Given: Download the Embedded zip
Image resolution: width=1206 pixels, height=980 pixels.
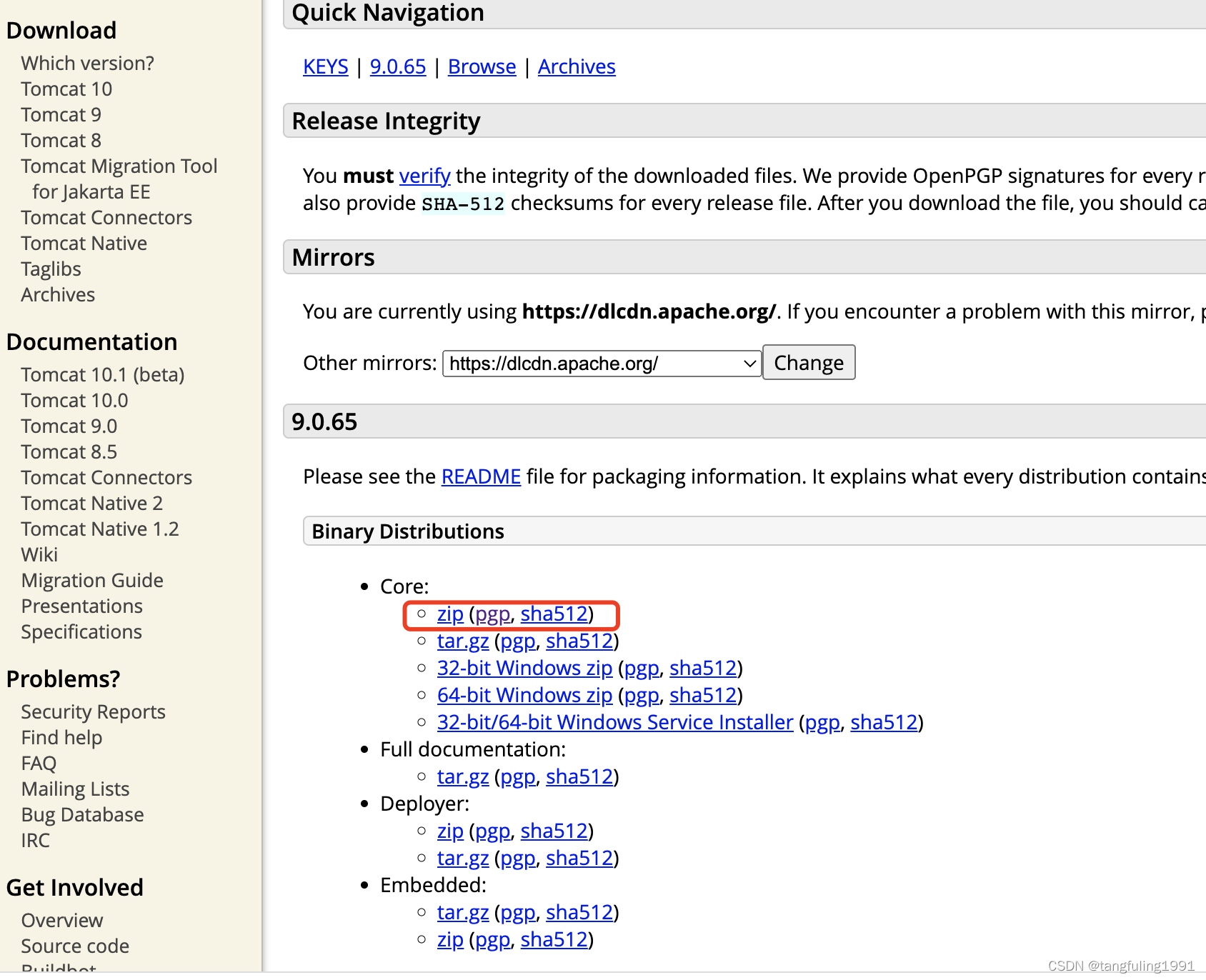Looking at the screenshot, I should (450, 940).
